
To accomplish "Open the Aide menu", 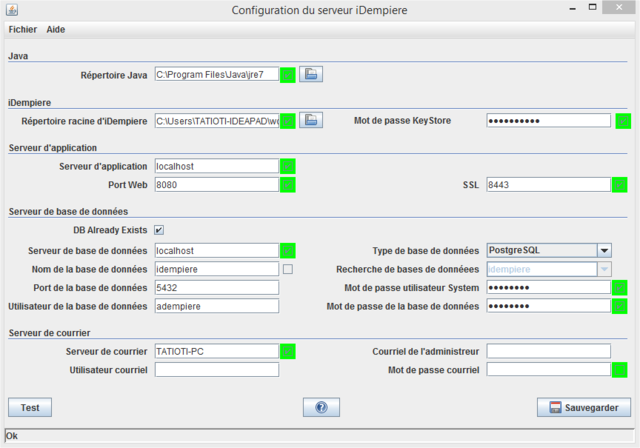I will tap(56, 29).
